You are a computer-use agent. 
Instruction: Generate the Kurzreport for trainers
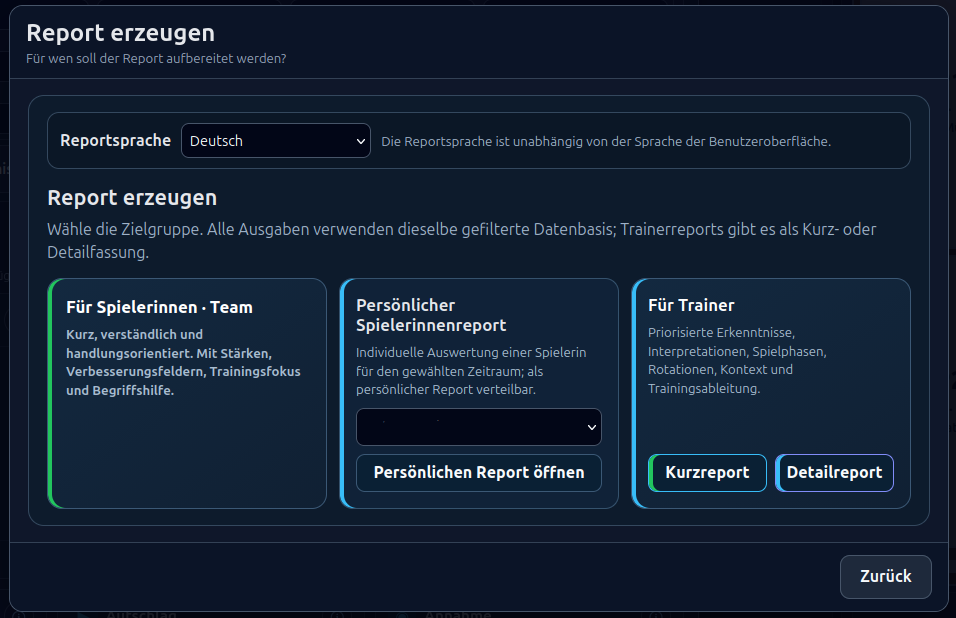click(707, 472)
